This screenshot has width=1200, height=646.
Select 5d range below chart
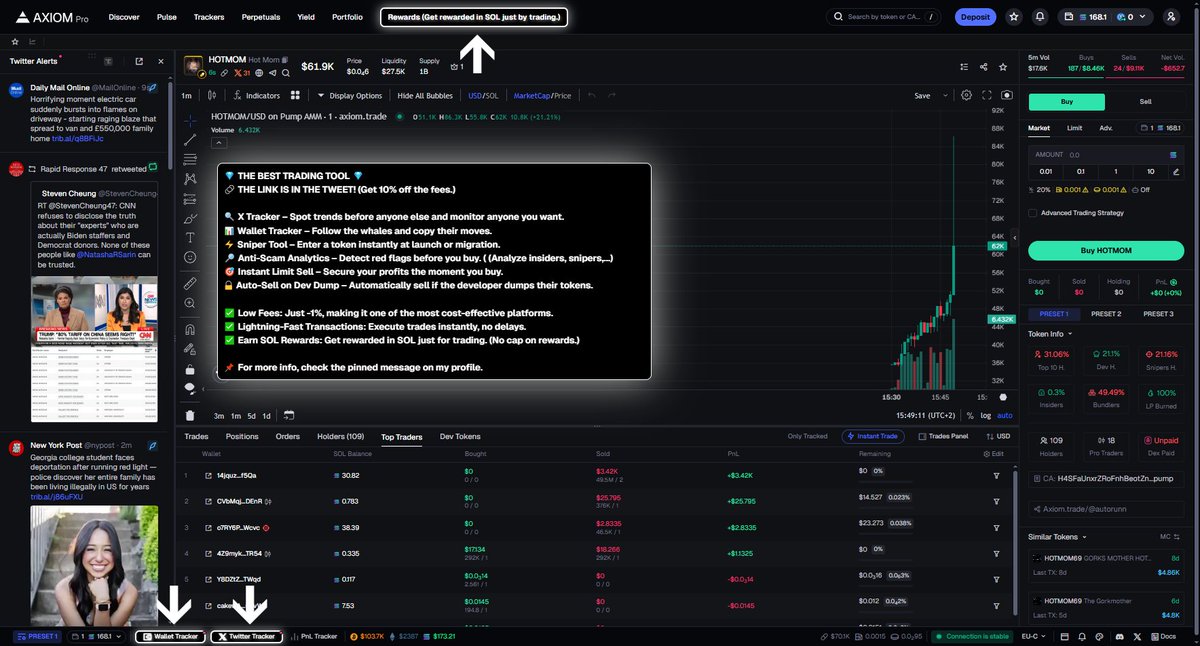(251, 415)
